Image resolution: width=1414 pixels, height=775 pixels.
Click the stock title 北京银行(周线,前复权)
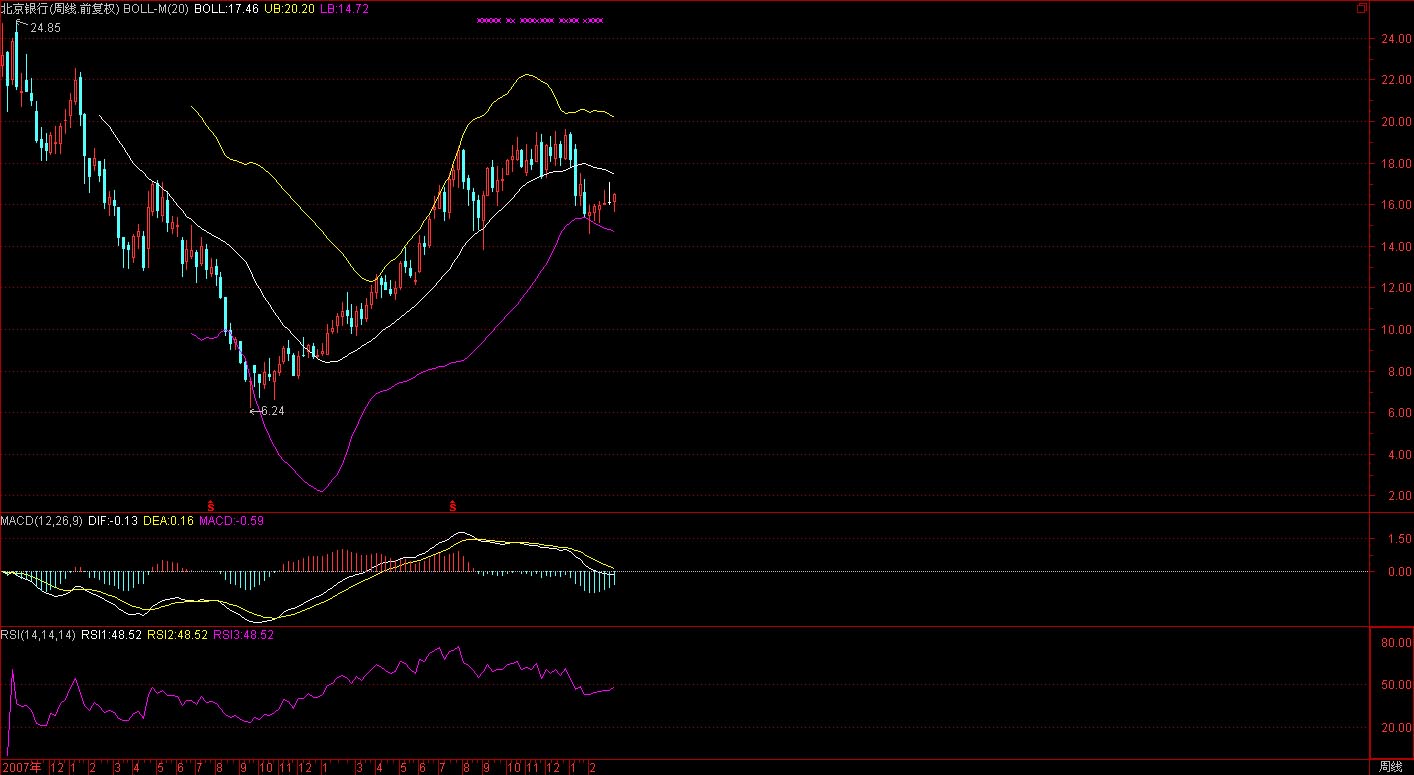(60, 8)
